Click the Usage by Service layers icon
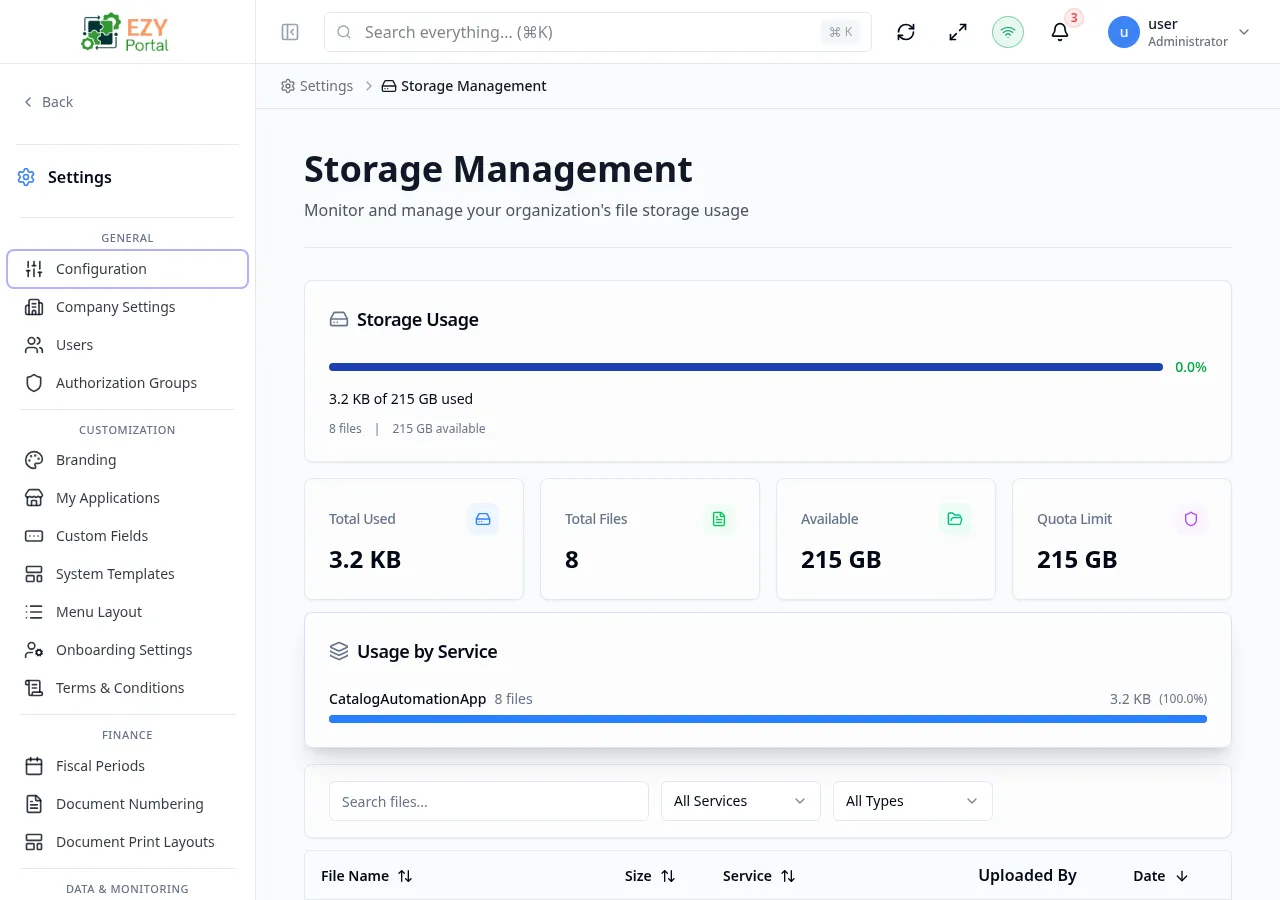The height and width of the screenshot is (900, 1280). (339, 651)
